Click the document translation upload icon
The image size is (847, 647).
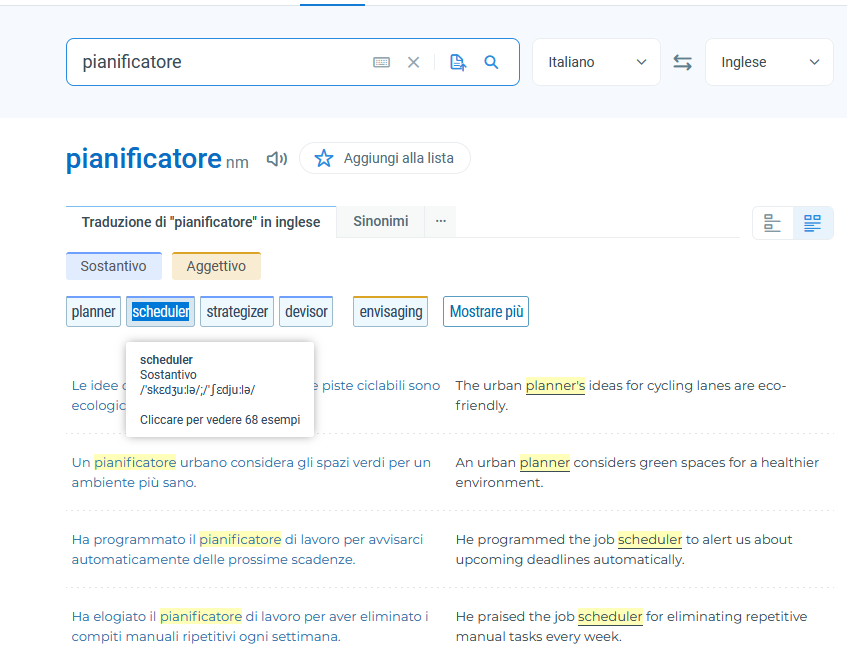[458, 62]
